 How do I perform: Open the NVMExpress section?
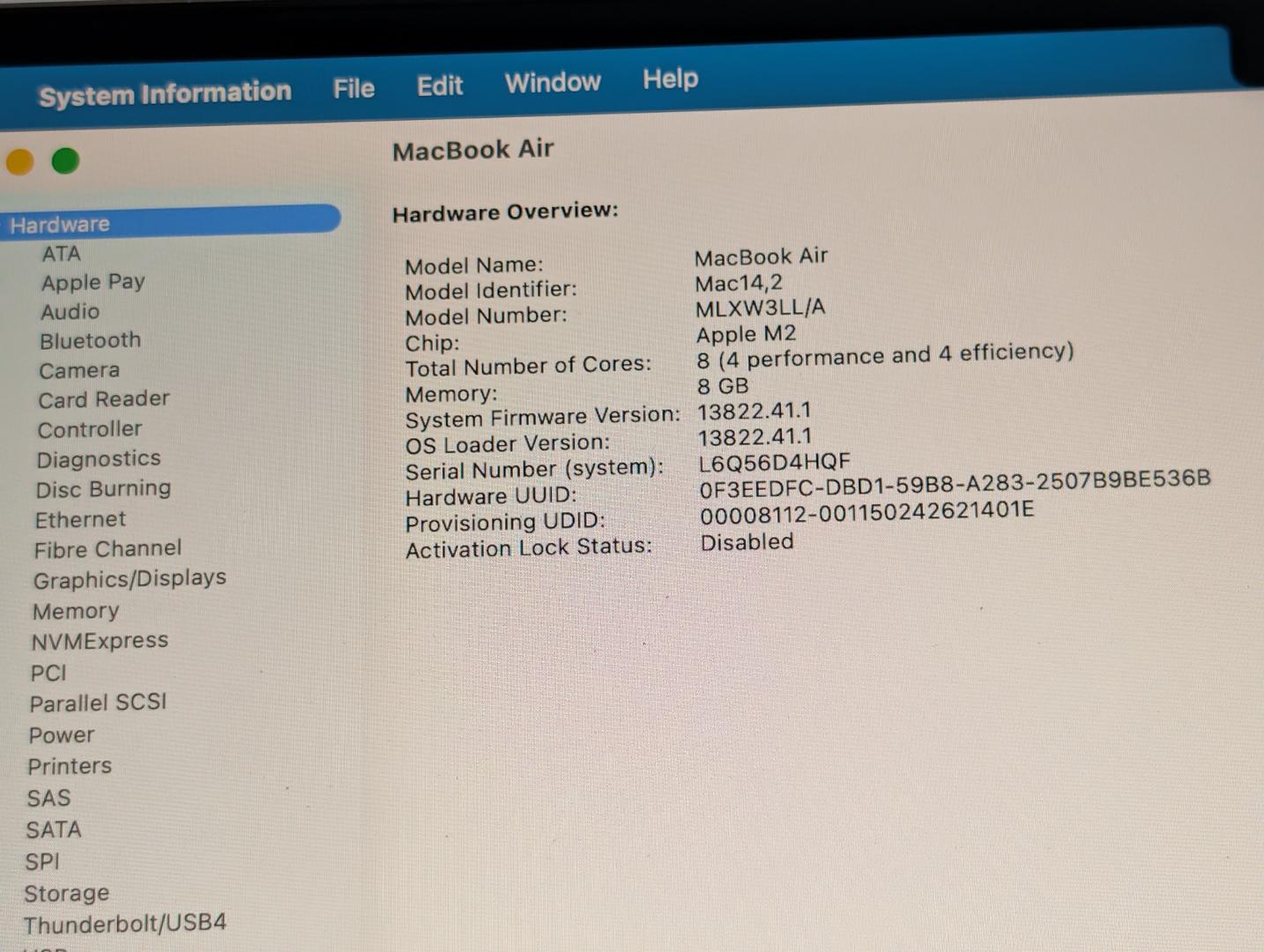pos(99,641)
